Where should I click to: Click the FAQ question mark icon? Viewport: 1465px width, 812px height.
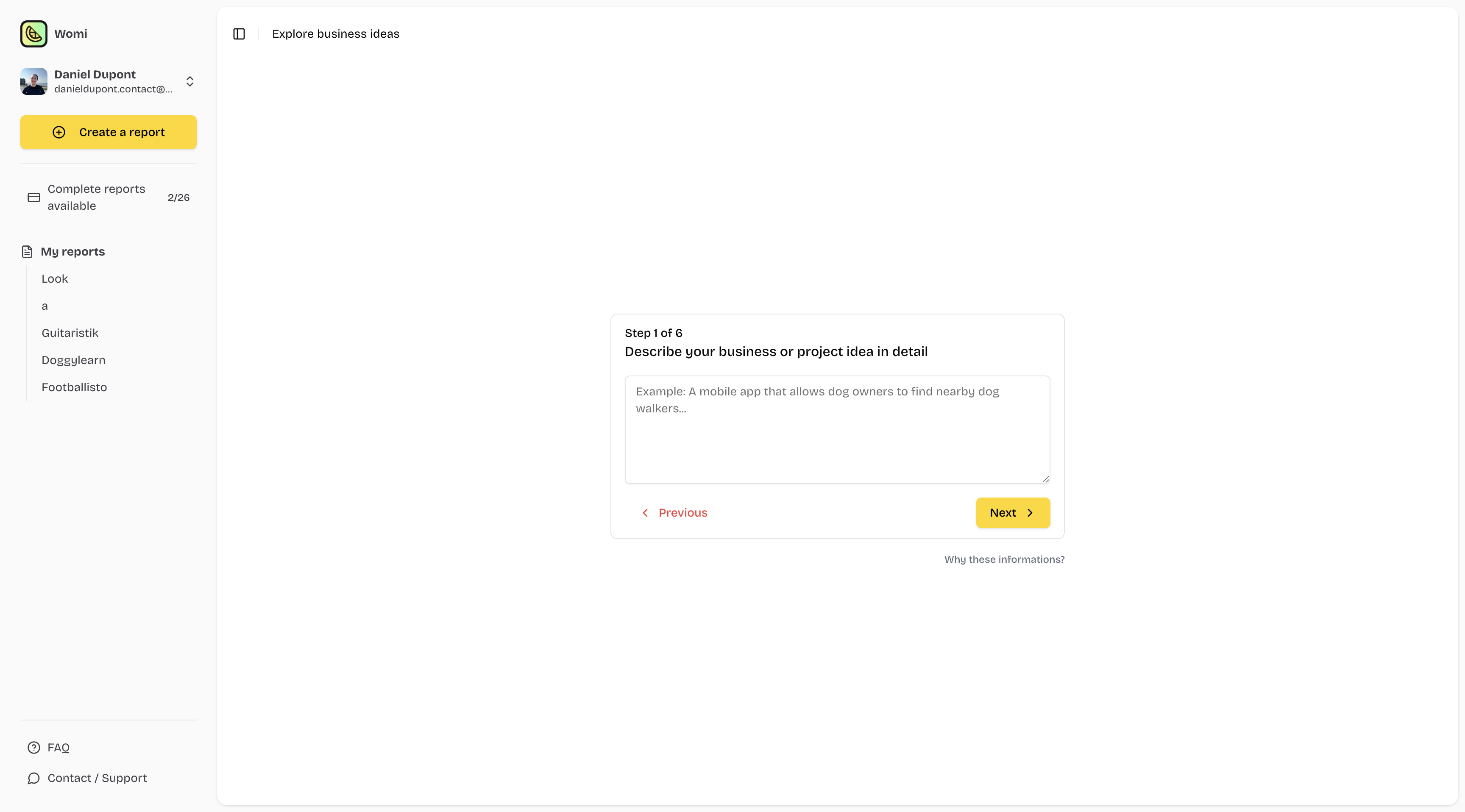(33, 747)
